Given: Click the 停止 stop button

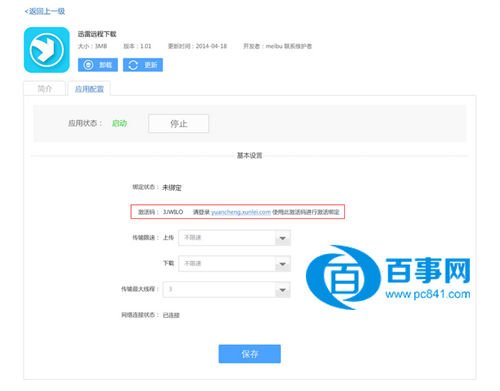Looking at the screenshot, I should pyautogui.click(x=179, y=124).
